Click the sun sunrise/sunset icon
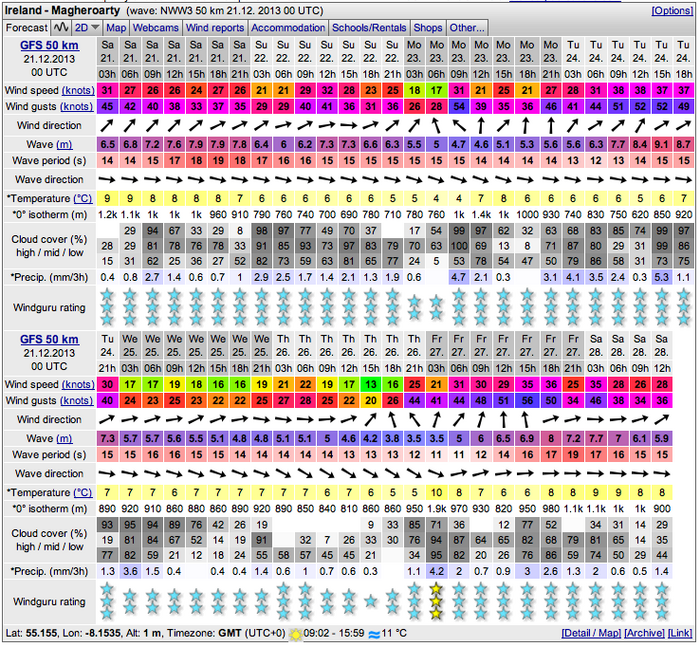 pos(295,633)
